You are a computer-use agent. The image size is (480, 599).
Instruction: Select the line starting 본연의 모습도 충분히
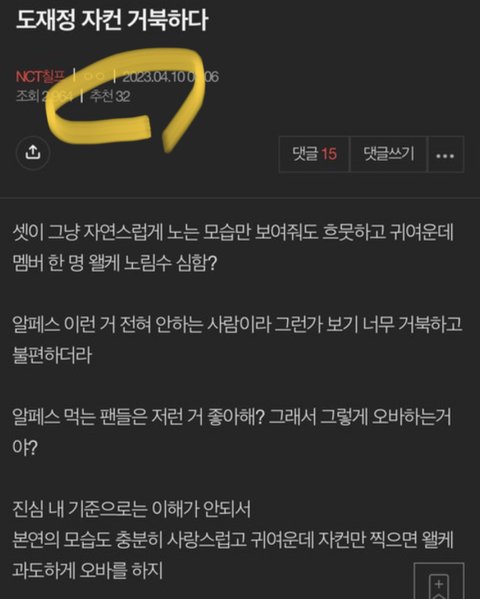click(x=233, y=539)
